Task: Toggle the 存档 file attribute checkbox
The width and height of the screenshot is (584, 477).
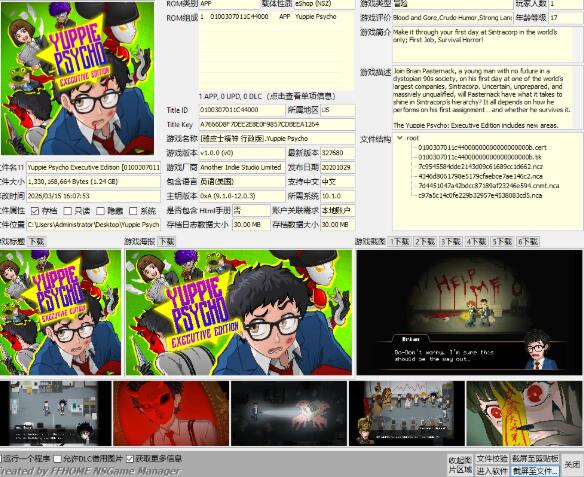Action: (x=35, y=211)
